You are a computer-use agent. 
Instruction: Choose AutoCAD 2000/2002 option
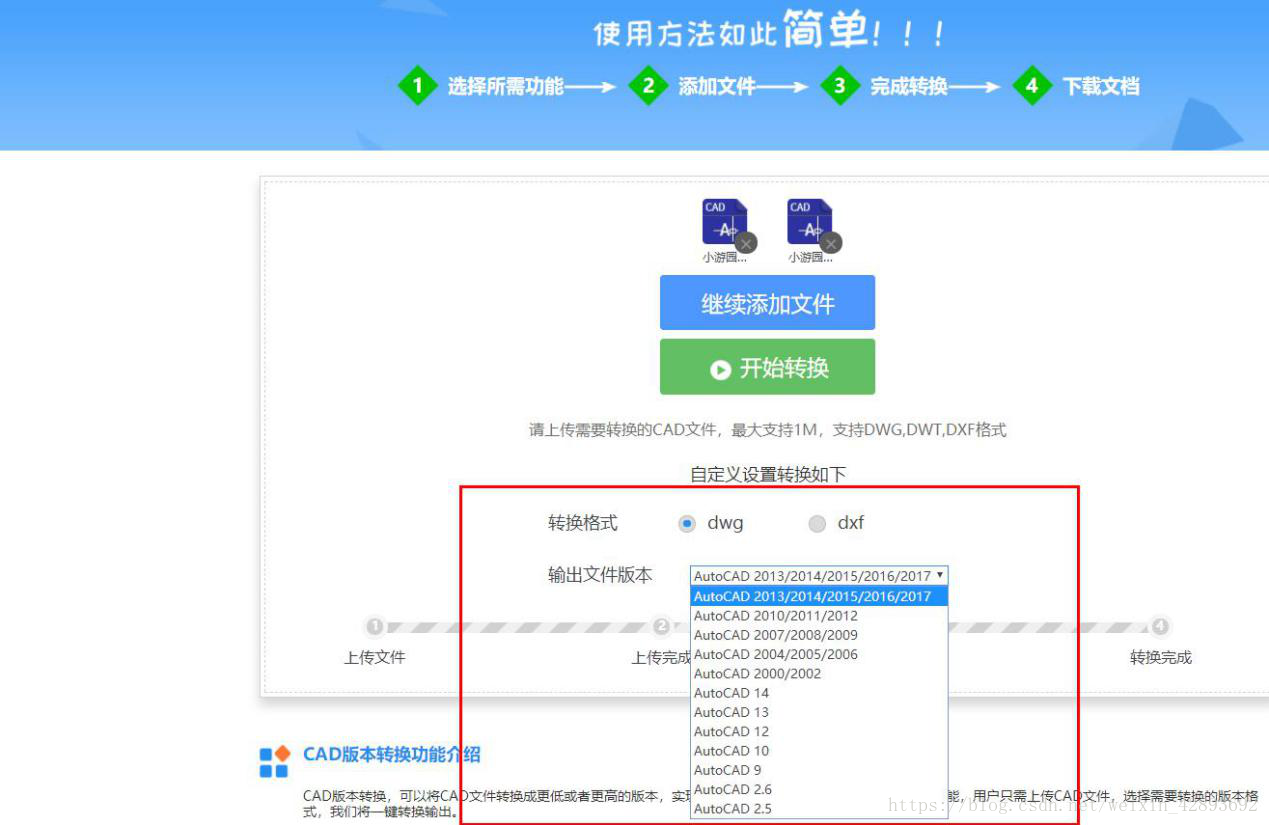coord(819,674)
